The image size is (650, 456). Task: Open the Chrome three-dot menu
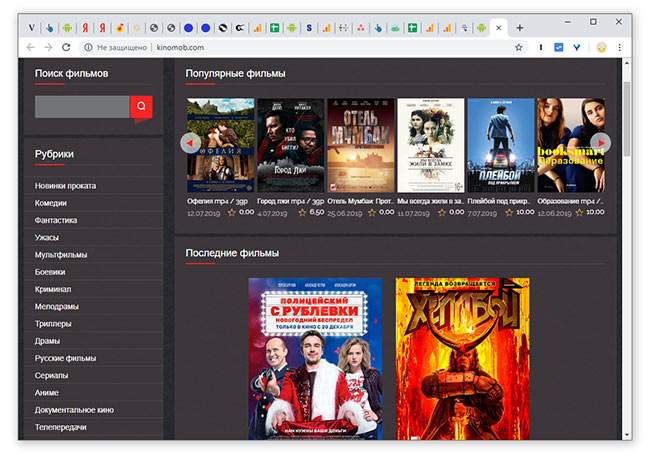(620, 48)
